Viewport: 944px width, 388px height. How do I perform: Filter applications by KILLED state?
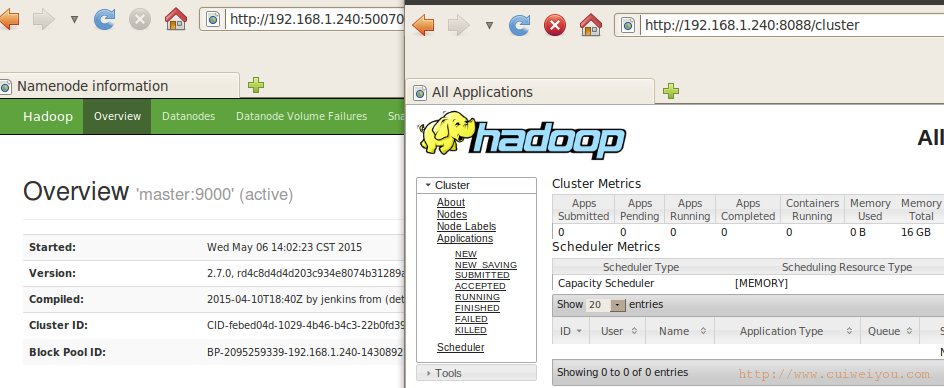(471, 330)
